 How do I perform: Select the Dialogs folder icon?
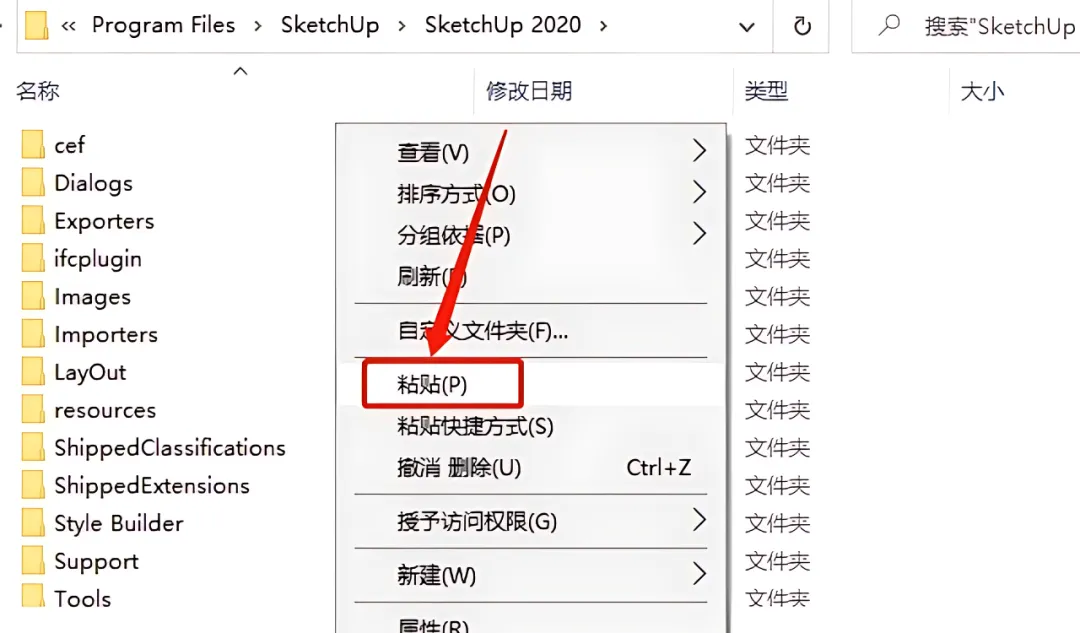click(32, 183)
